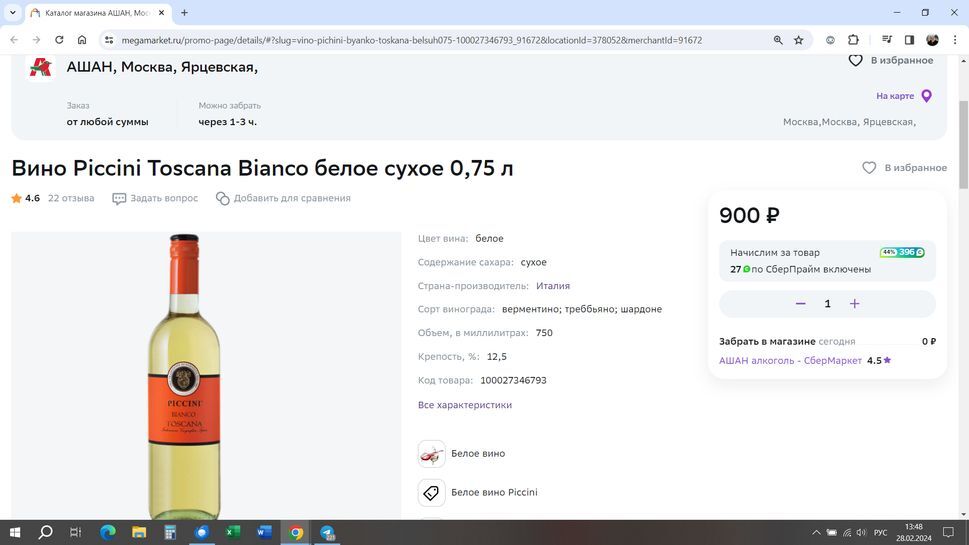Click the purple map pin icon
The image size is (969, 545).
(926, 96)
